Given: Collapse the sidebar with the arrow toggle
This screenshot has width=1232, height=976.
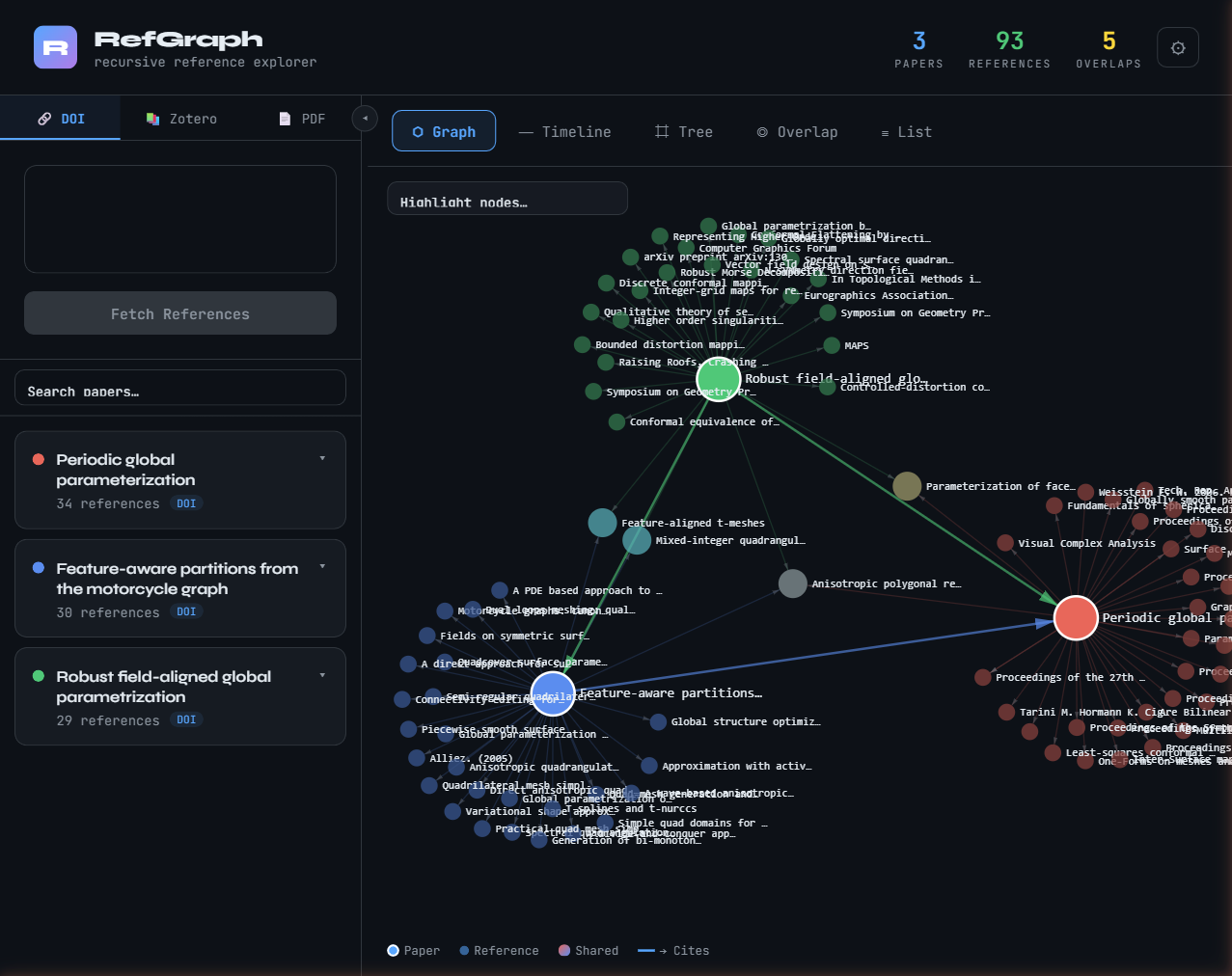Looking at the screenshot, I should point(365,118).
